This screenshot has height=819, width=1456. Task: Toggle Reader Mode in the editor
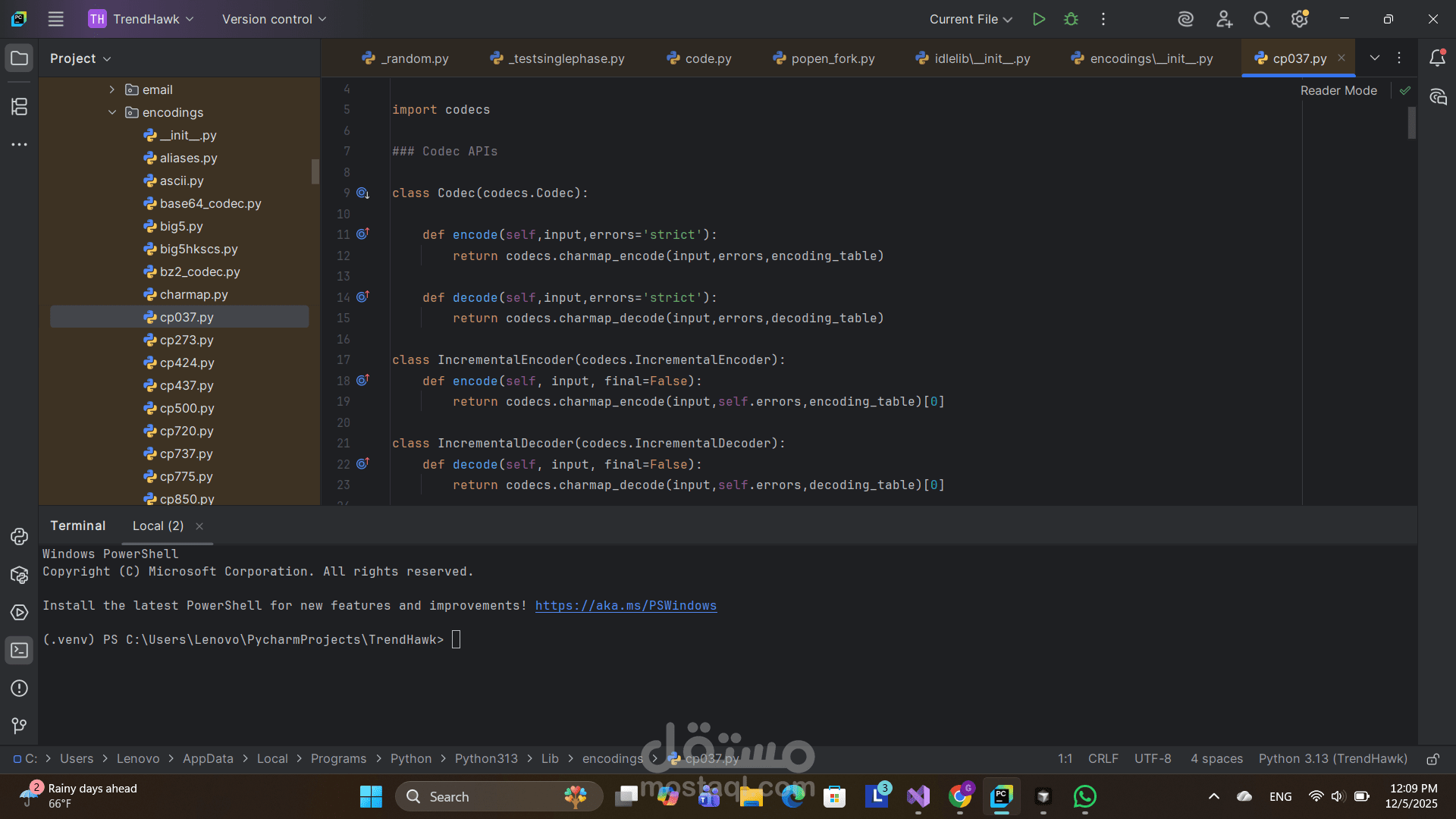(x=1338, y=90)
